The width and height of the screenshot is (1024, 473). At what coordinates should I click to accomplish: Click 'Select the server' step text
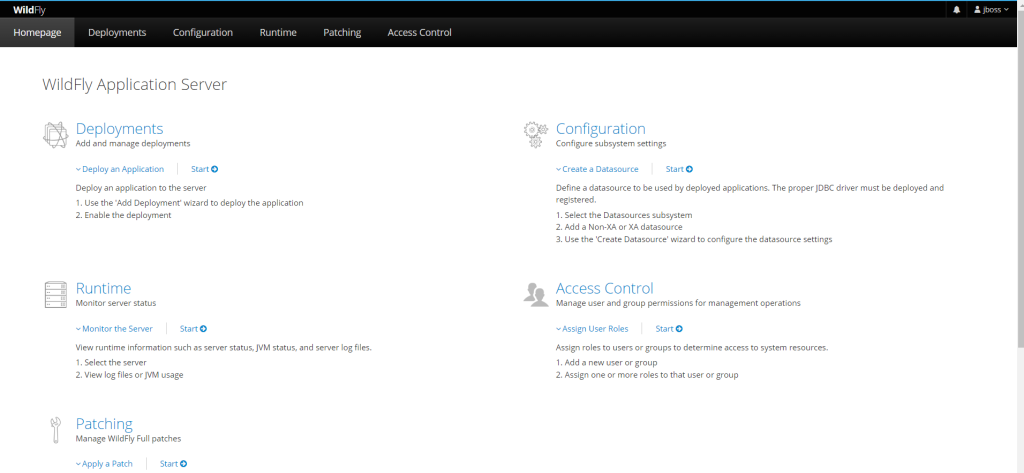(115, 363)
